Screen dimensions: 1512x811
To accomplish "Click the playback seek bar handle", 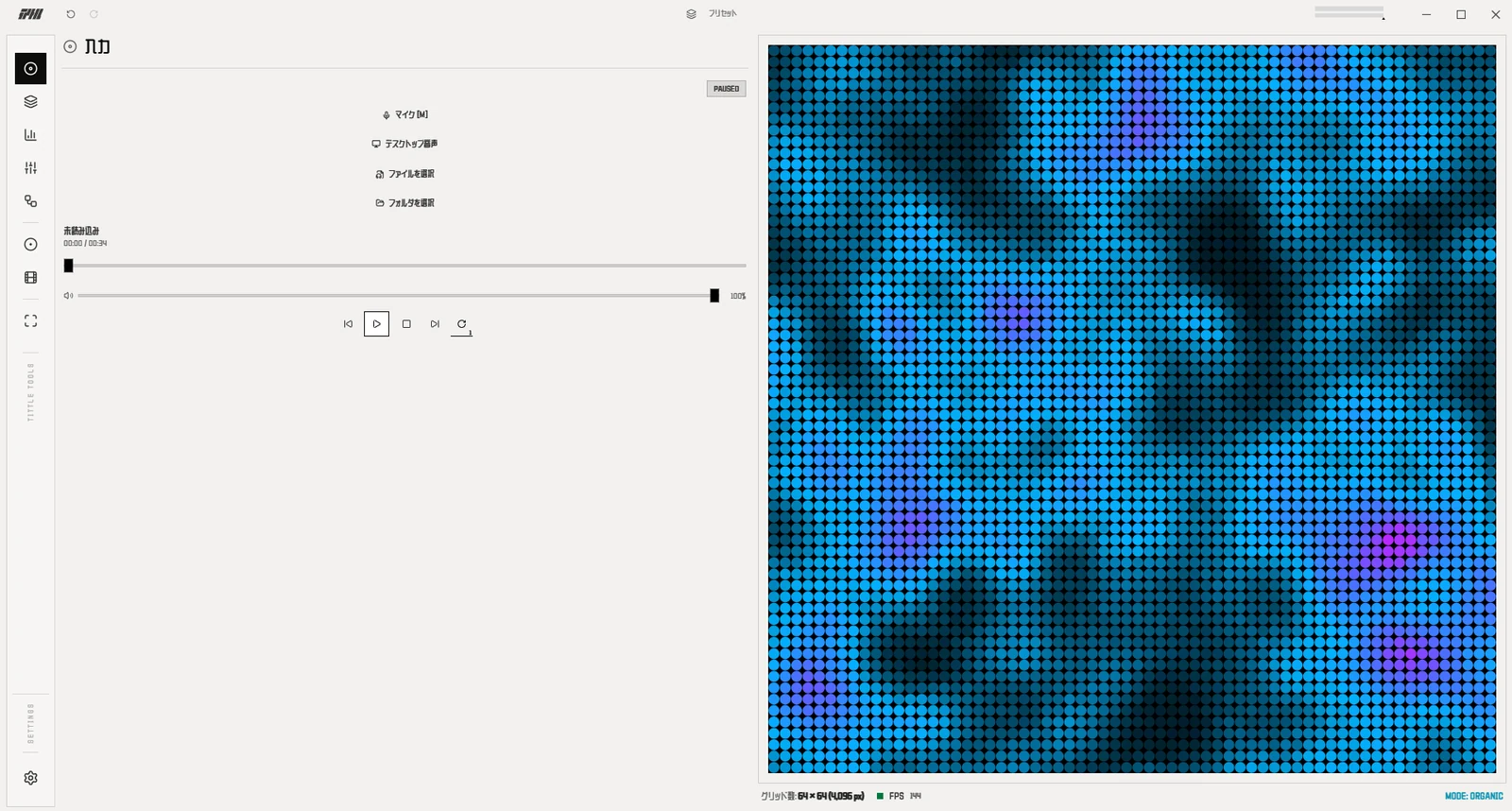I will [68, 266].
